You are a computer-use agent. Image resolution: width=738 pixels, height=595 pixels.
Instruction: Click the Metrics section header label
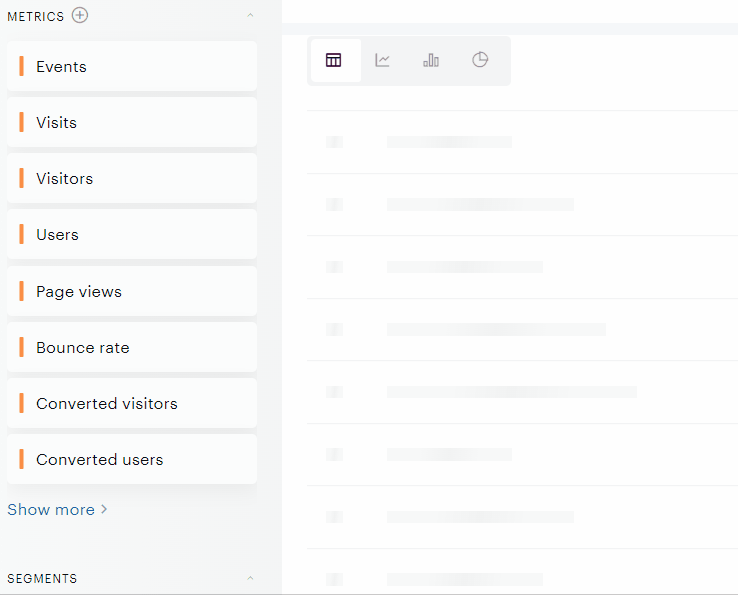[35, 16]
